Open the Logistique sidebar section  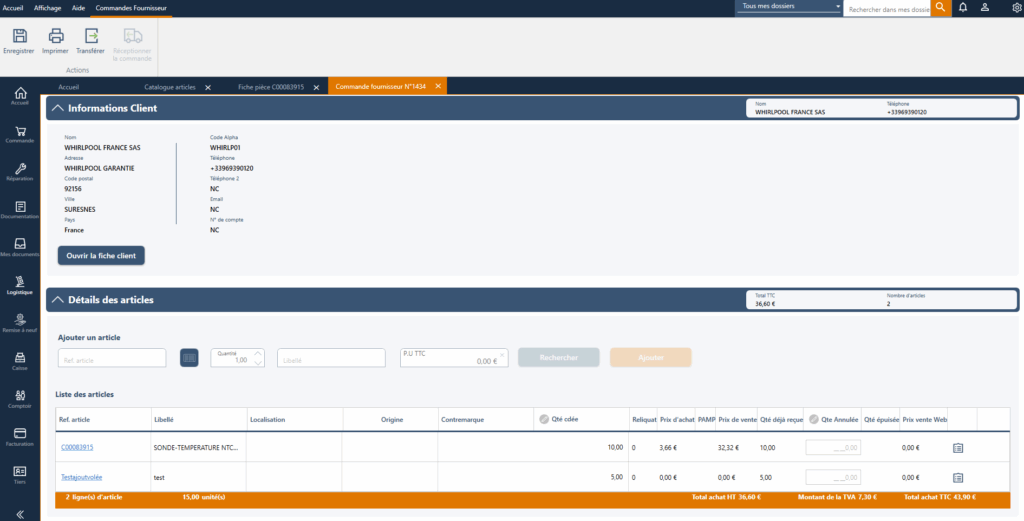tap(20, 285)
